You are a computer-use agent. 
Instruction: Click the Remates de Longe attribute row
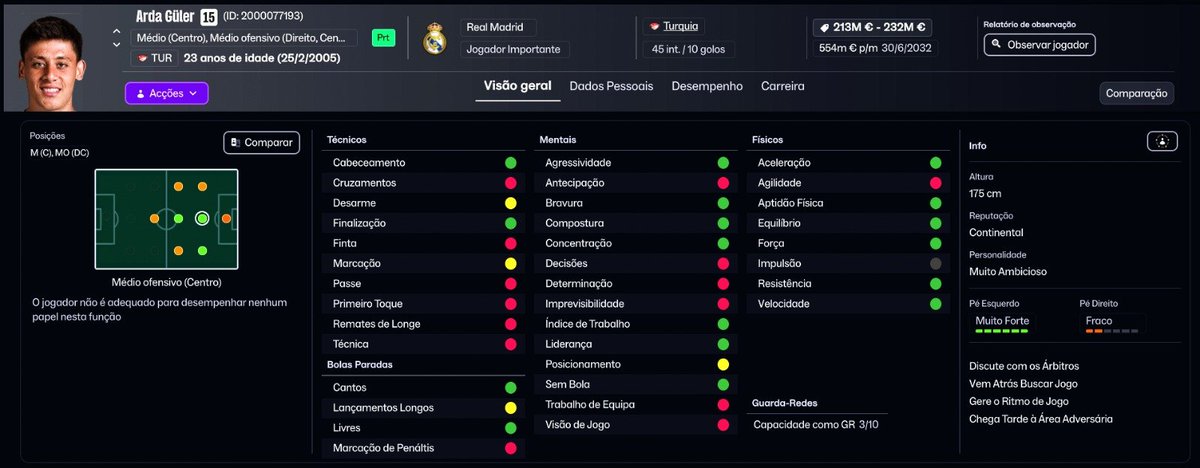pyautogui.click(x=423, y=324)
